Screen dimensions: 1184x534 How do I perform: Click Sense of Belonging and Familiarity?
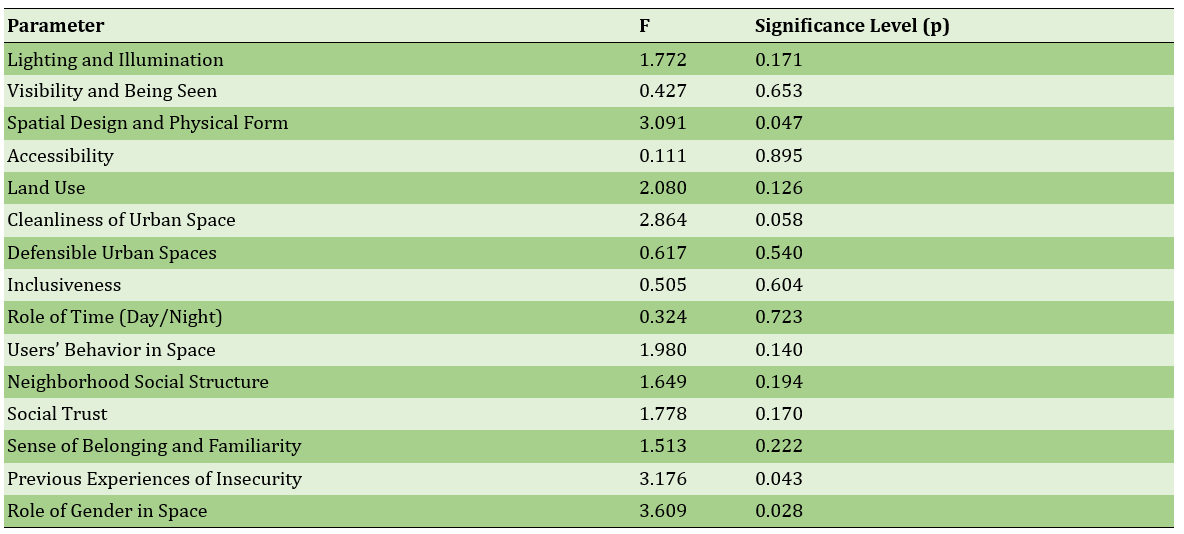click(154, 446)
